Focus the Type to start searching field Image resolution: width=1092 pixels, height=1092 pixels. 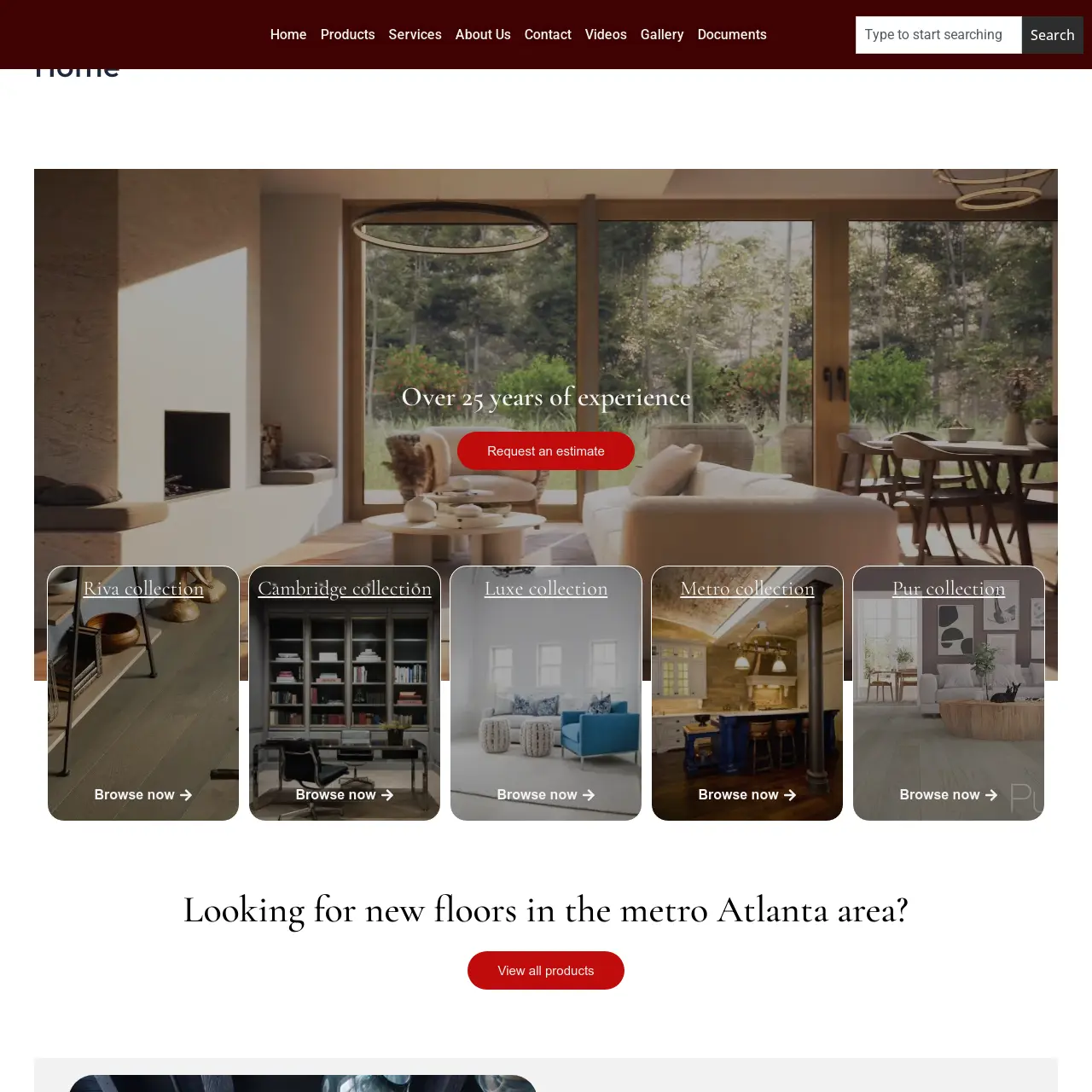click(938, 35)
